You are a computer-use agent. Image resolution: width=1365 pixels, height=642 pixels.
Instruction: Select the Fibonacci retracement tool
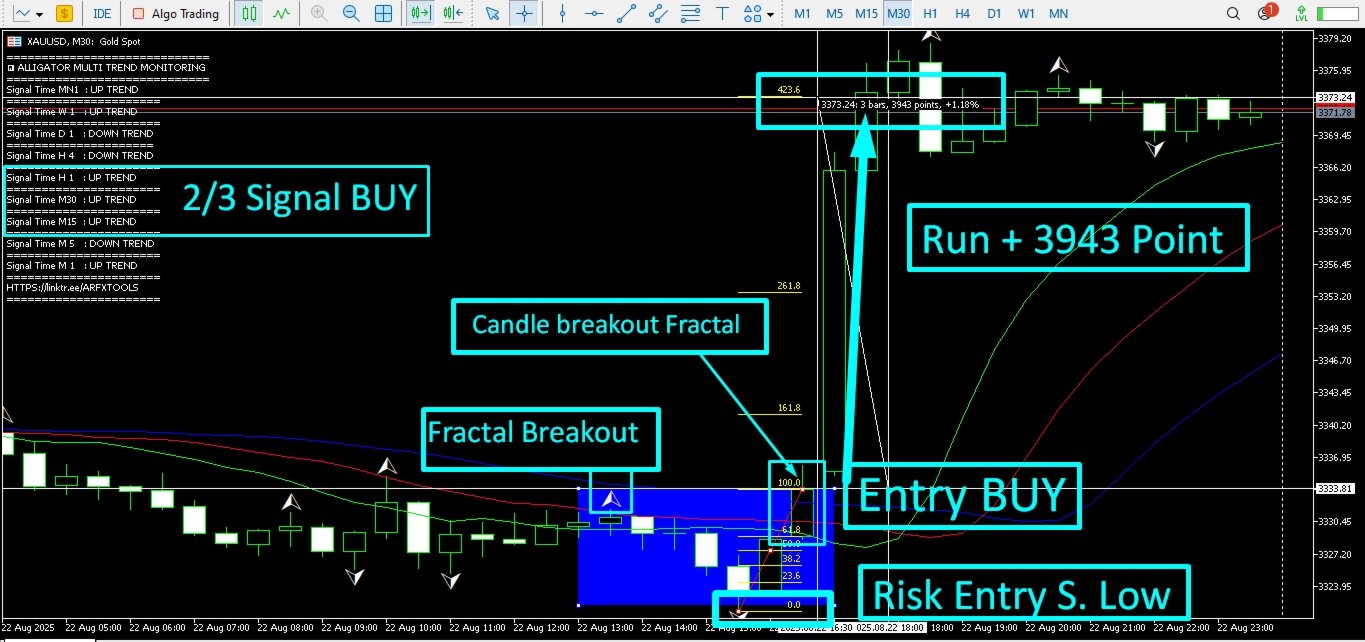tap(690, 14)
